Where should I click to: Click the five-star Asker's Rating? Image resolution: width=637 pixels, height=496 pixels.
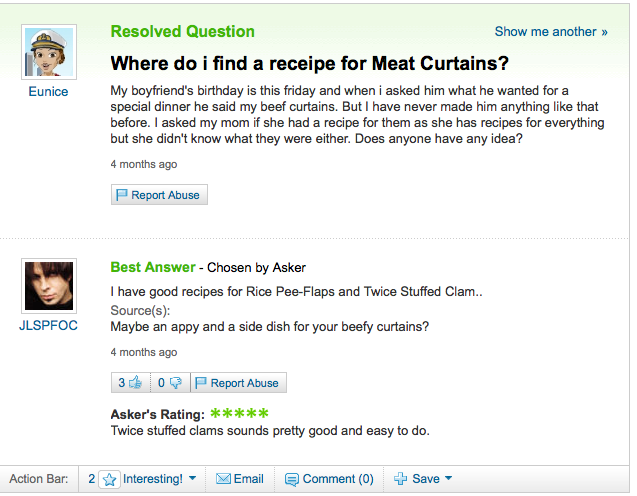coord(239,413)
